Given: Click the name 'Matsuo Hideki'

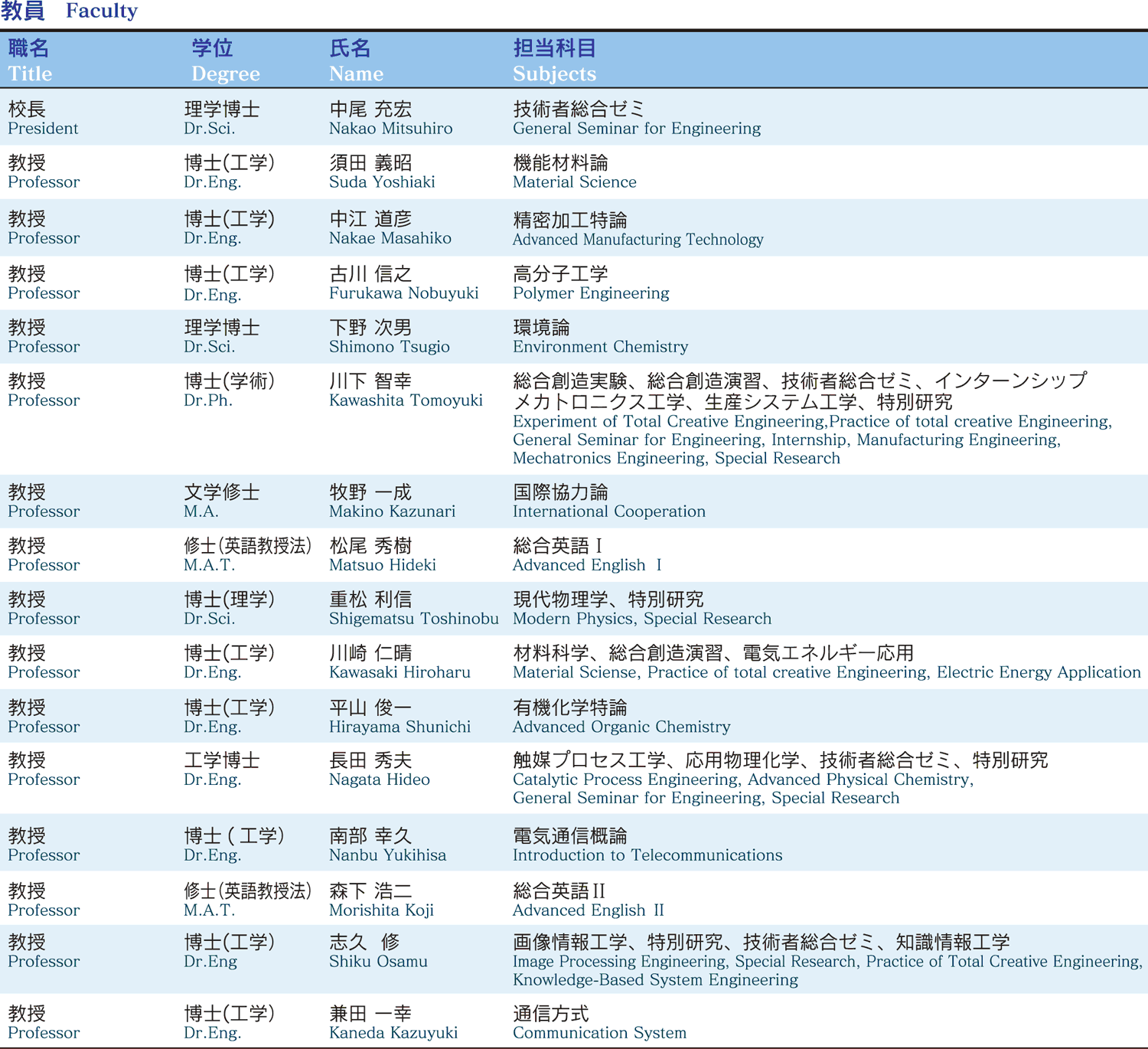Looking at the screenshot, I should click(x=383, y=565).
